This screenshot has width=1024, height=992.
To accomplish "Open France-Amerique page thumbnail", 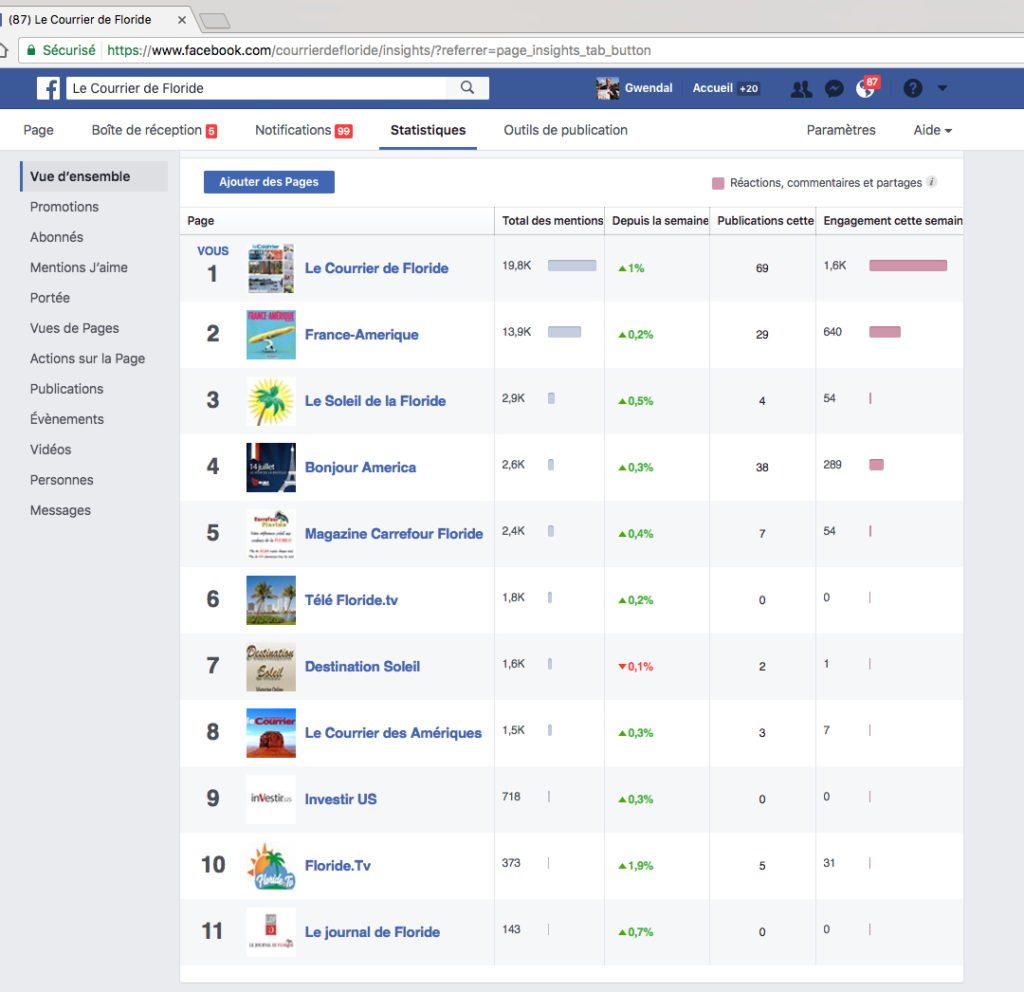I will coord(271,334).
